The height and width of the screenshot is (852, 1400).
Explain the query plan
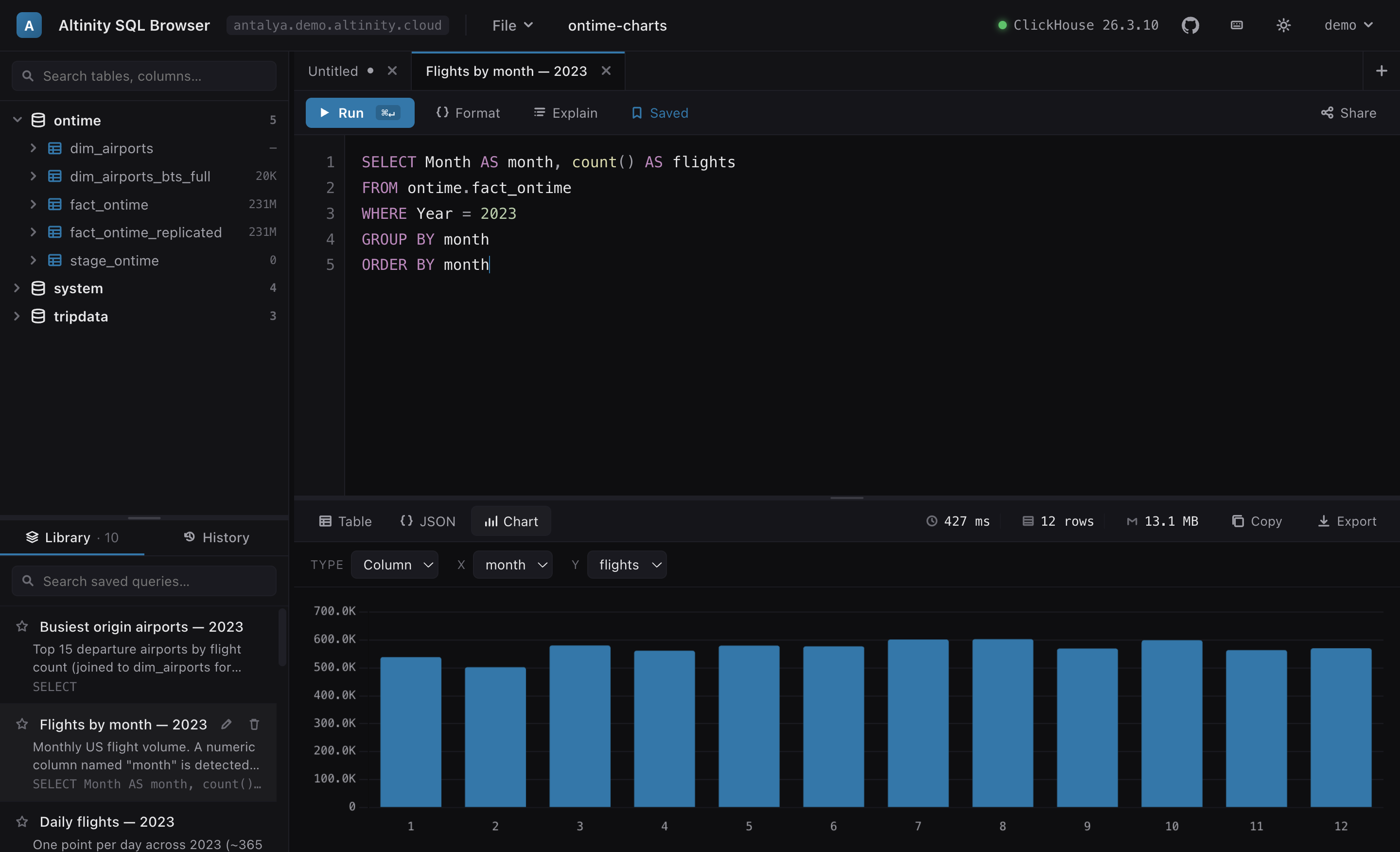pos(565,112)
